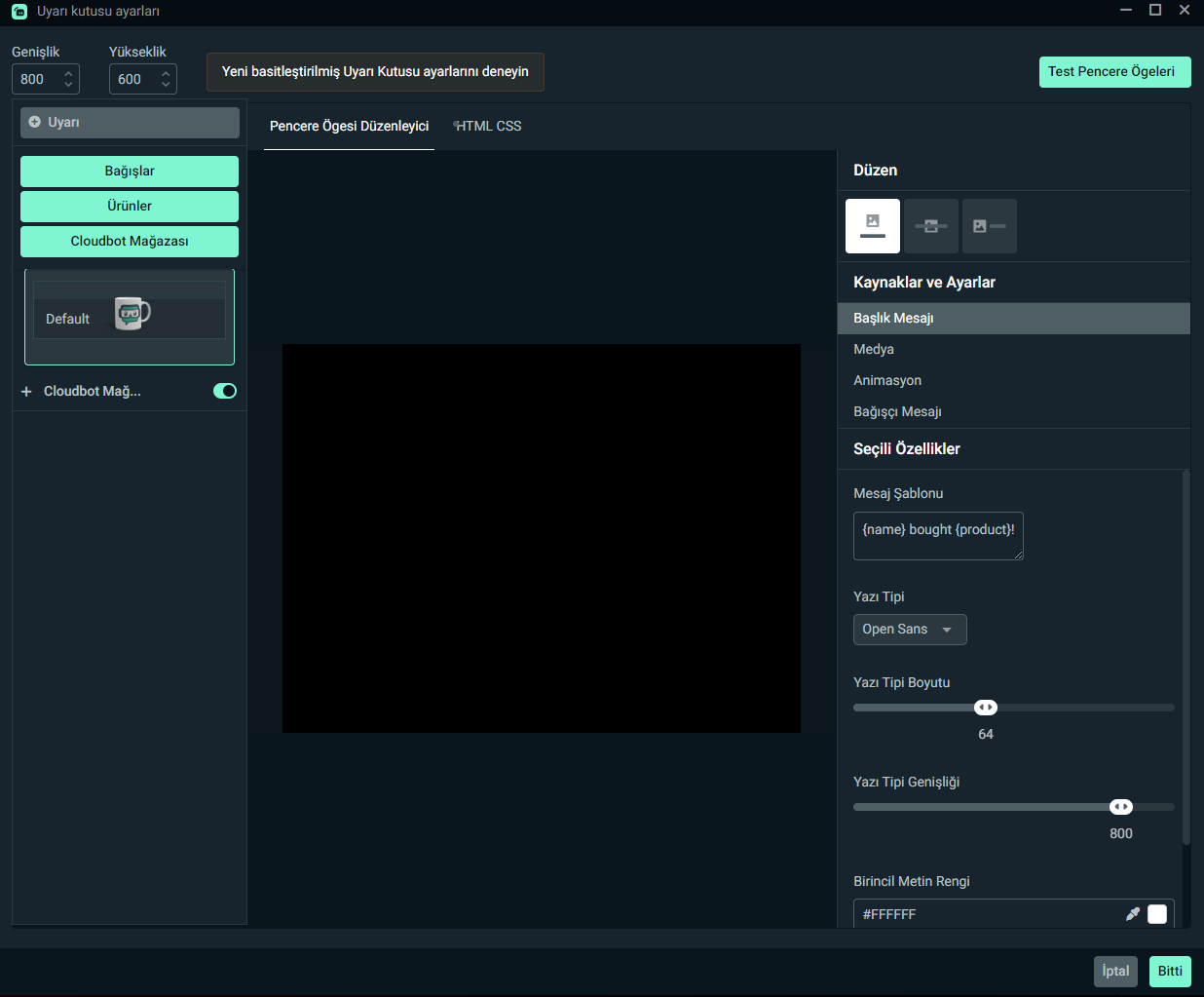1204x997 pixels.
Task: Increase the Genişlik value with up arrow
Action: pos(68,73)
